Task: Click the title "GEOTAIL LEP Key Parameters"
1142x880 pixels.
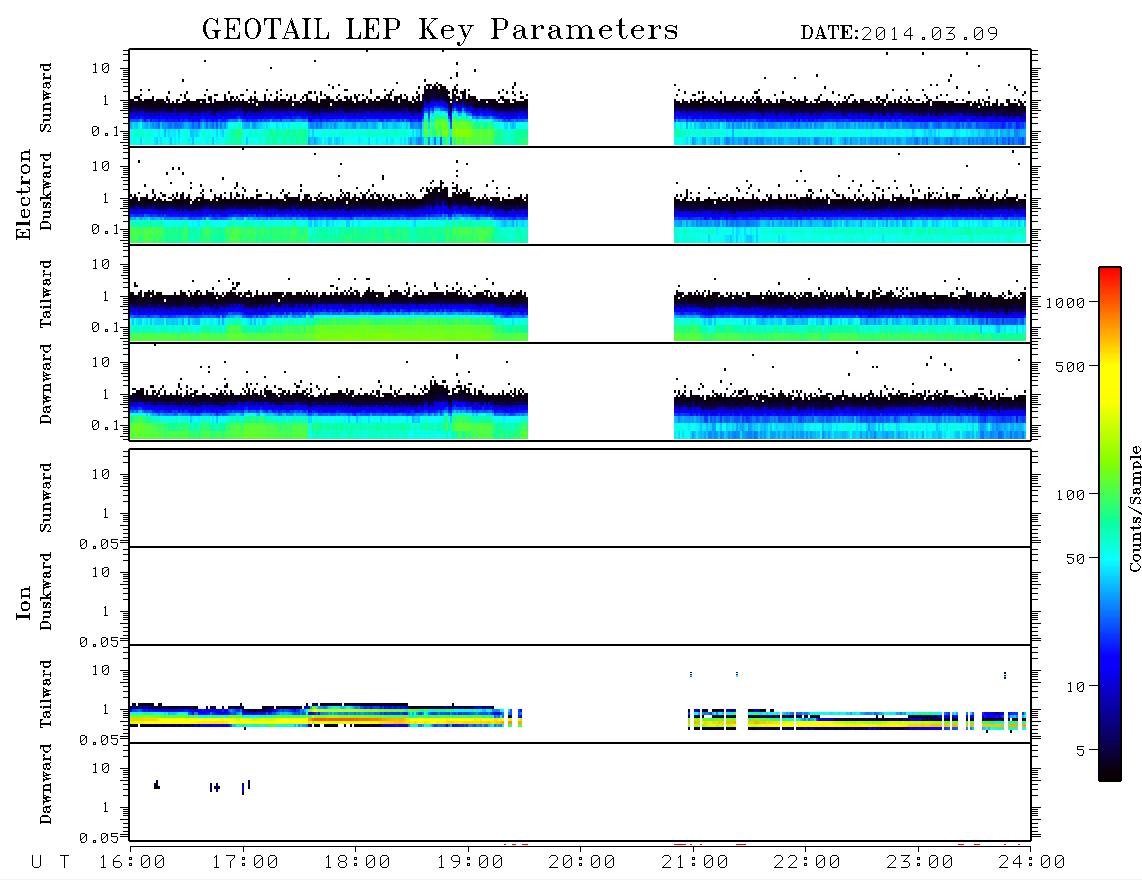Action: 440,30
